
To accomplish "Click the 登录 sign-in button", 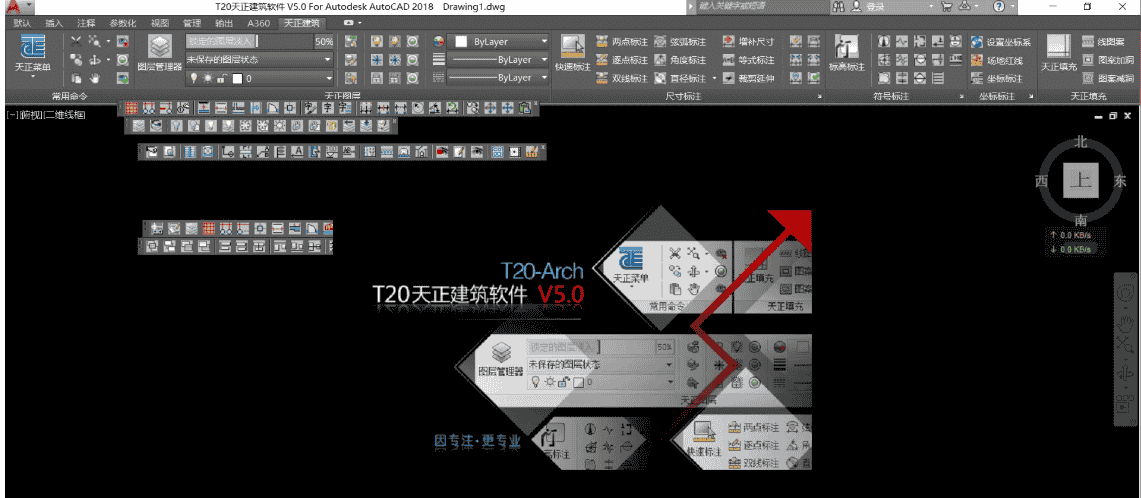I will click(875, 6).
